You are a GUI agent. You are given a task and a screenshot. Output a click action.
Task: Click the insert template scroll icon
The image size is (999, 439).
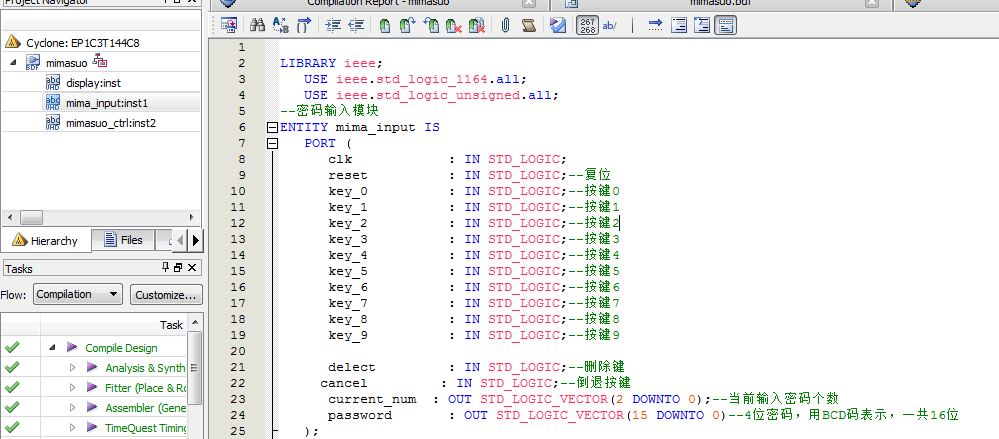[x=528, y=25]
